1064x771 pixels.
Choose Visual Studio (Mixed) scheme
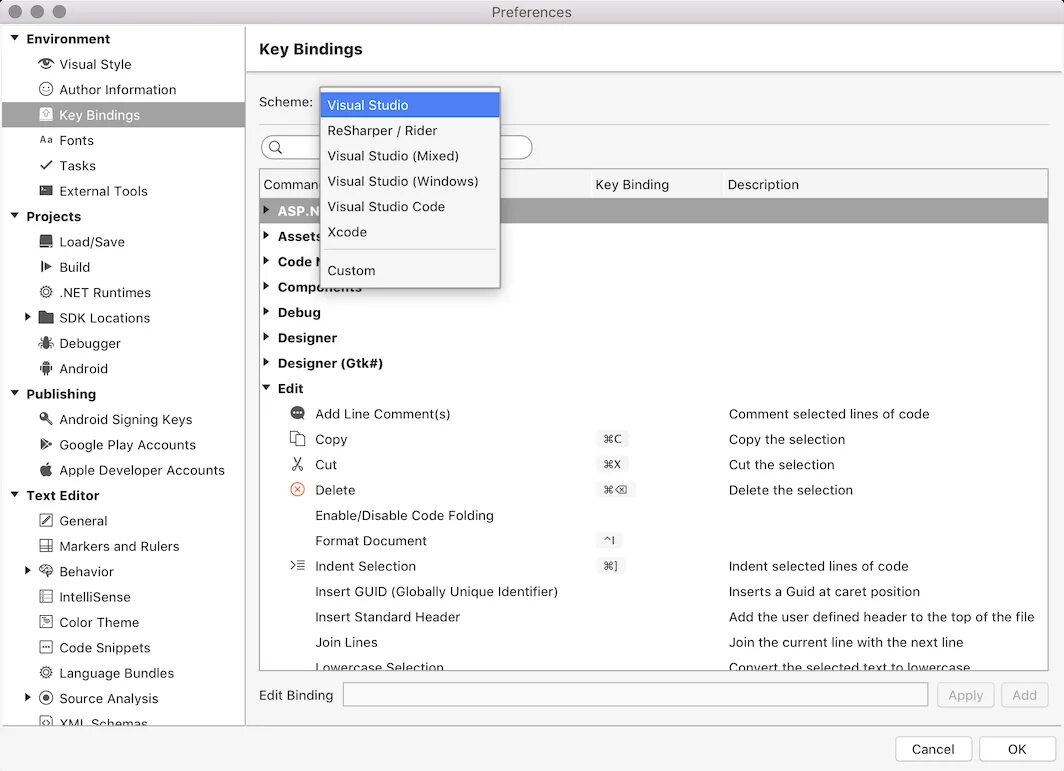coord(410,155)
